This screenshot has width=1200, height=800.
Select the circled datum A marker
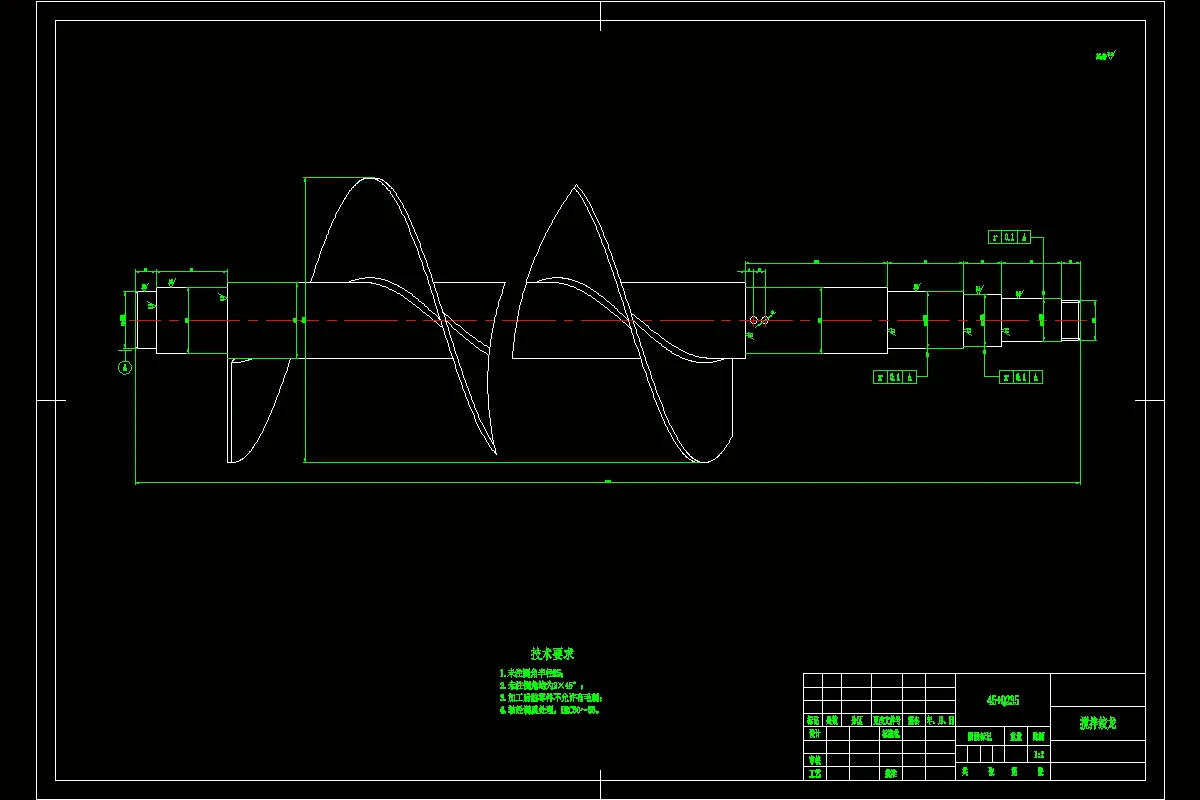click(125, 367)
